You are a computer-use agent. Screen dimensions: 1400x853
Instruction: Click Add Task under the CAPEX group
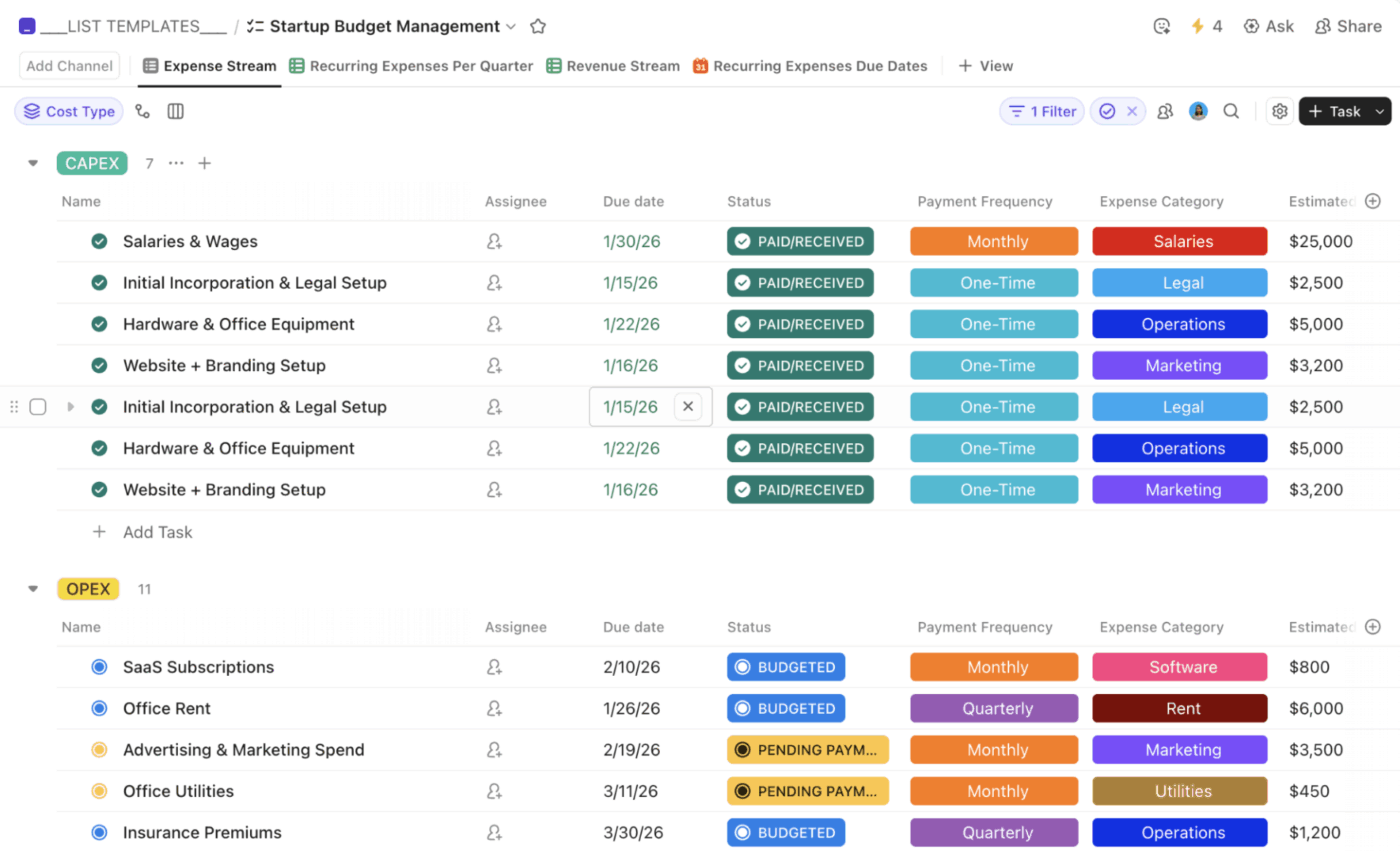coord(143,531)
